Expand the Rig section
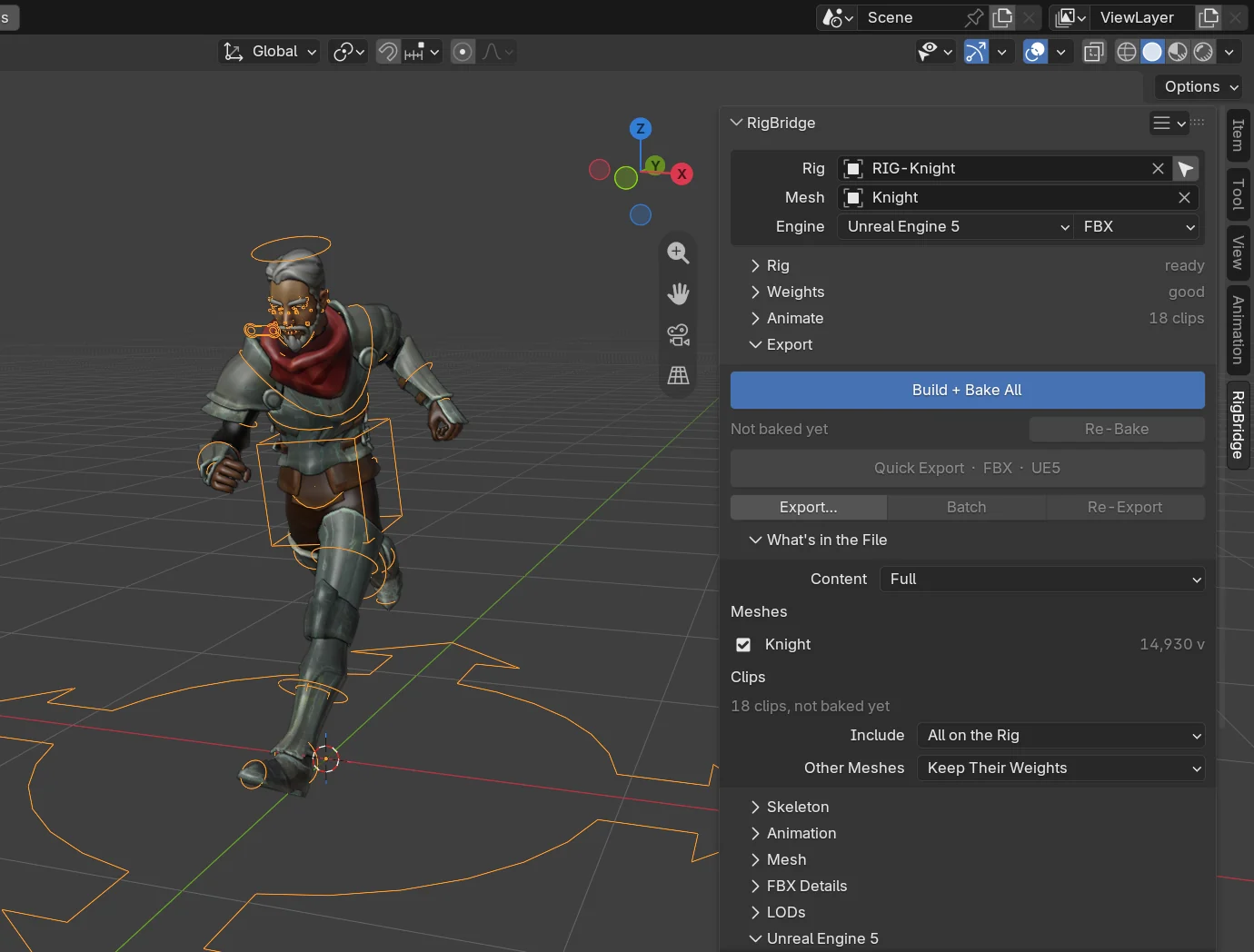The image size is (1254, 952). coord(768,266)
